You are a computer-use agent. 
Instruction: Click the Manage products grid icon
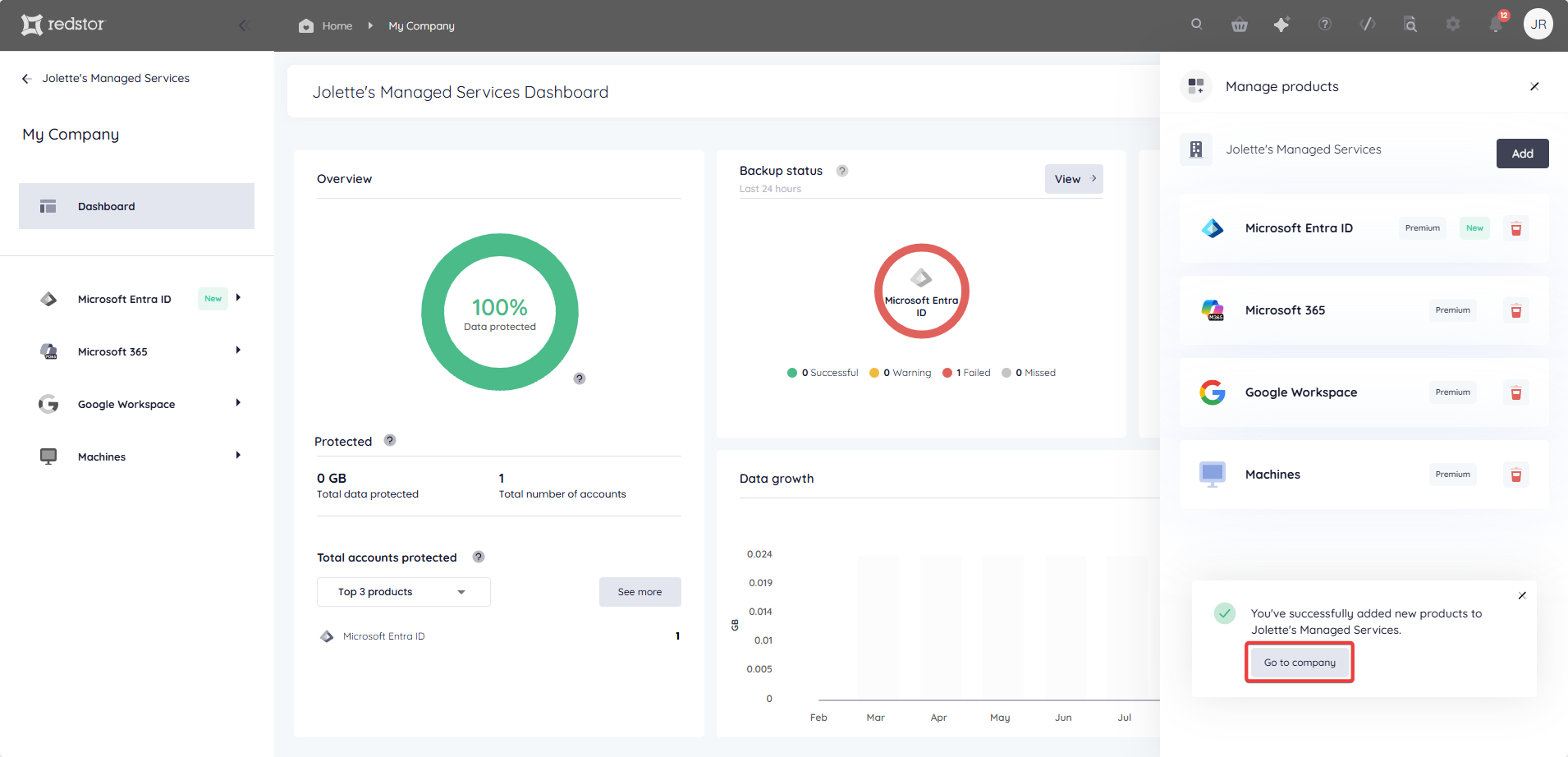[1196, 86]
